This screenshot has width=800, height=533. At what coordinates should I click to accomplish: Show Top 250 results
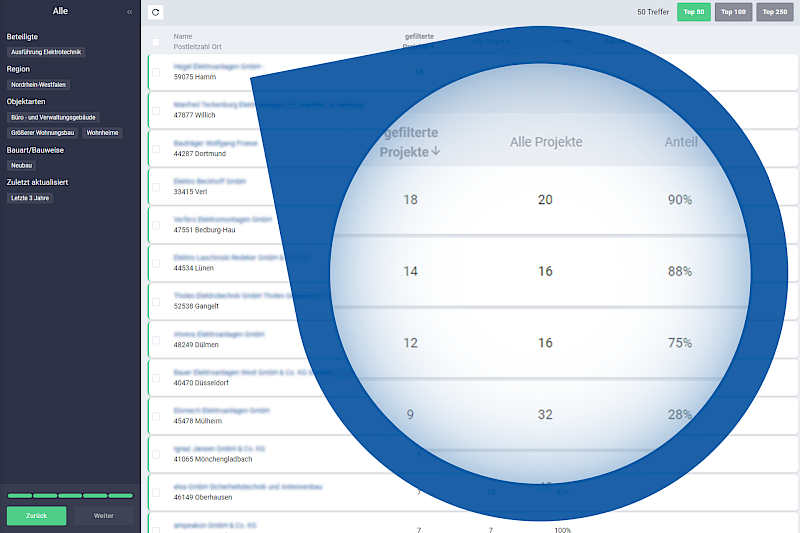tap(774, 12)
